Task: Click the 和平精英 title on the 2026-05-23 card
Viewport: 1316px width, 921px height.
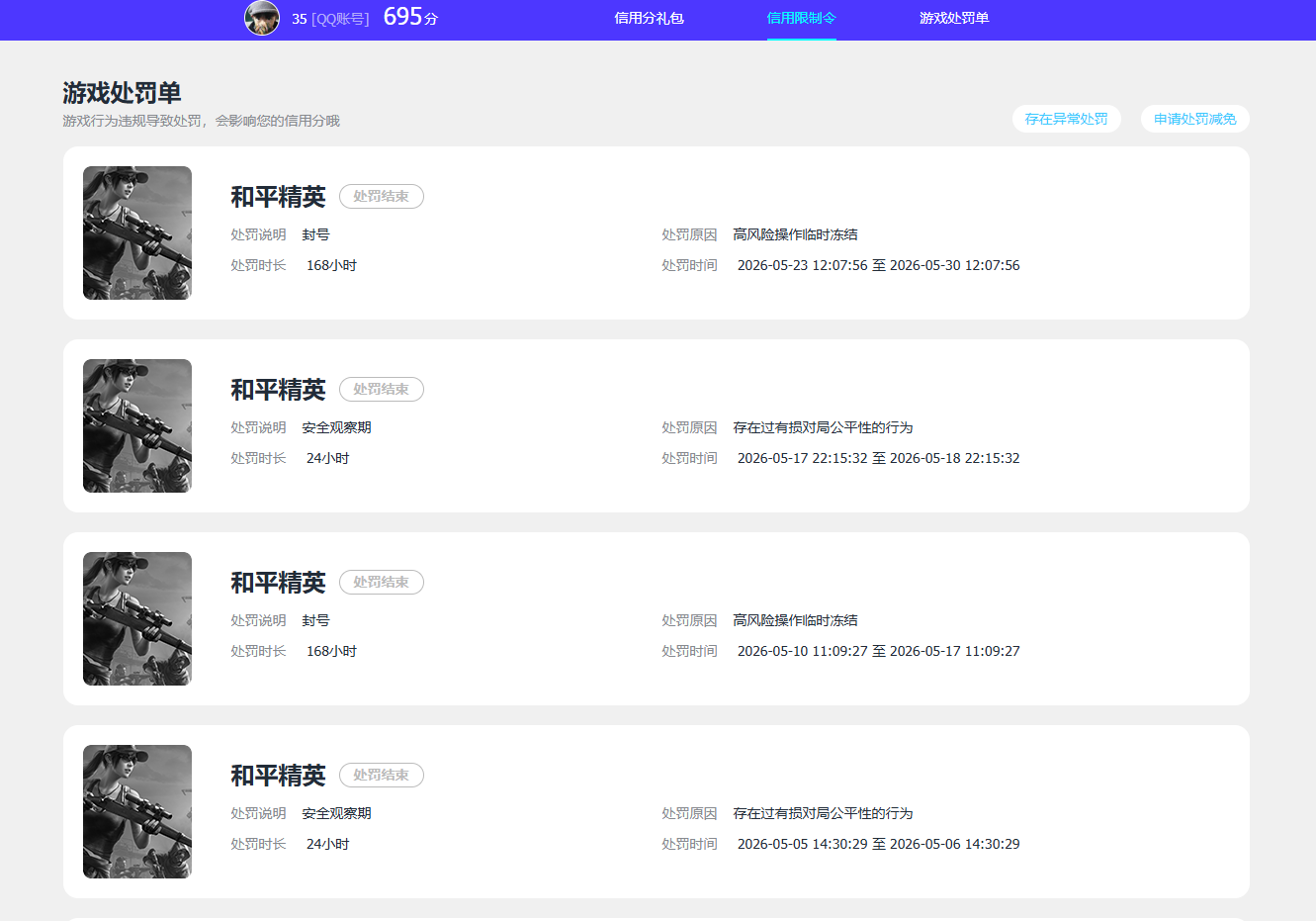Action: point(278,197)
